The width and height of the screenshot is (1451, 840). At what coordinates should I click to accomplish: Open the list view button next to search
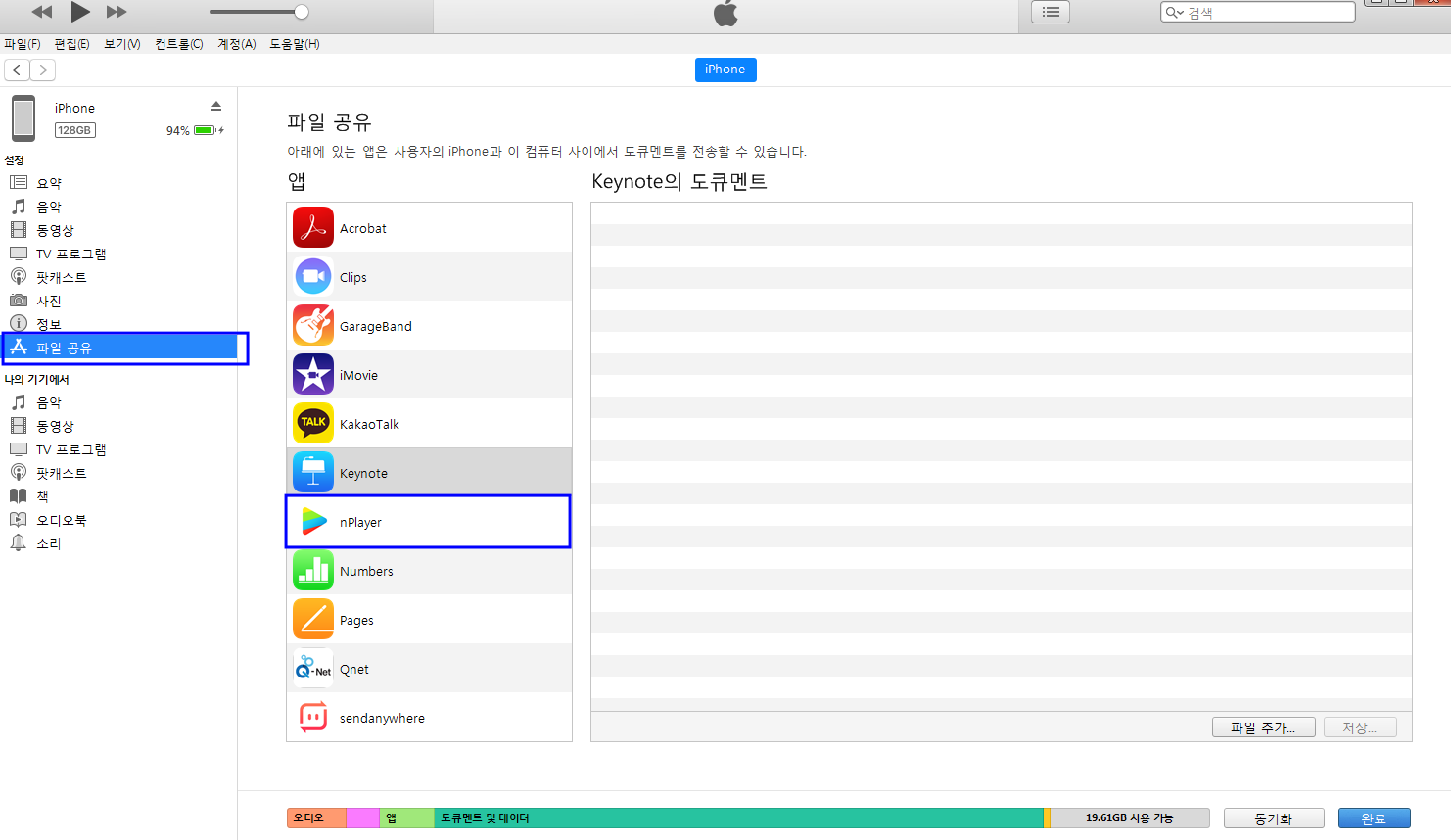pos(1051,12)
